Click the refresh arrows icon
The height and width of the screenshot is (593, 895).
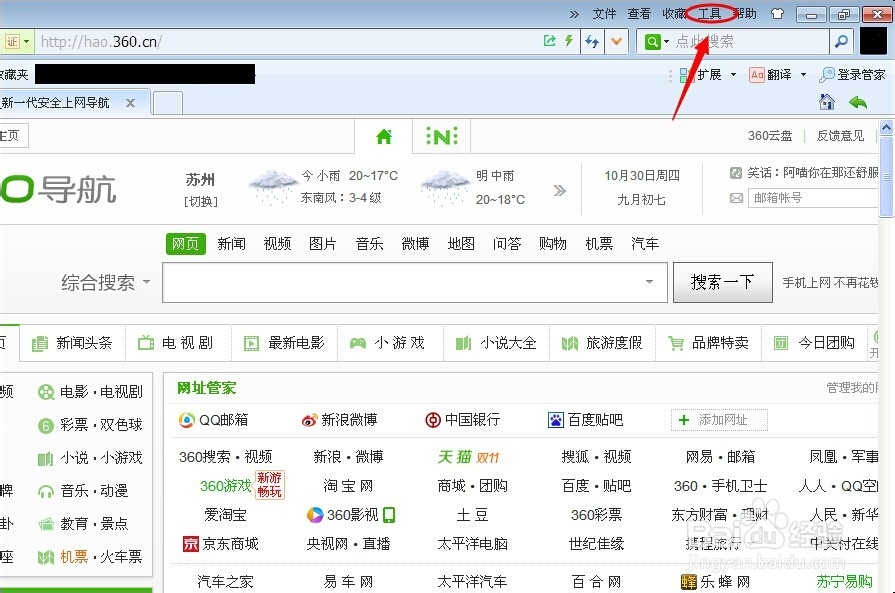coord(592,41)
